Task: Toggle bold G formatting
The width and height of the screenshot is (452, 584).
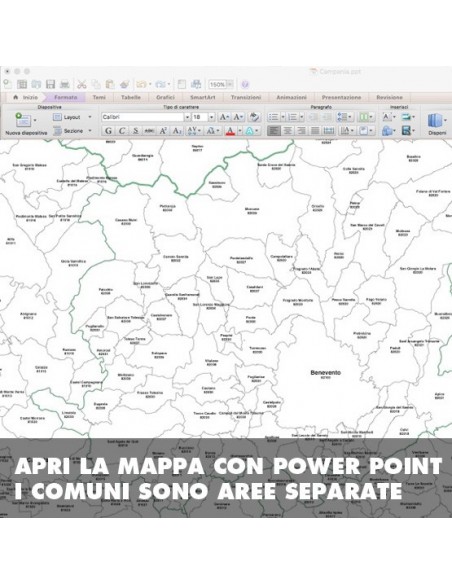Action: tap(108, 131)
